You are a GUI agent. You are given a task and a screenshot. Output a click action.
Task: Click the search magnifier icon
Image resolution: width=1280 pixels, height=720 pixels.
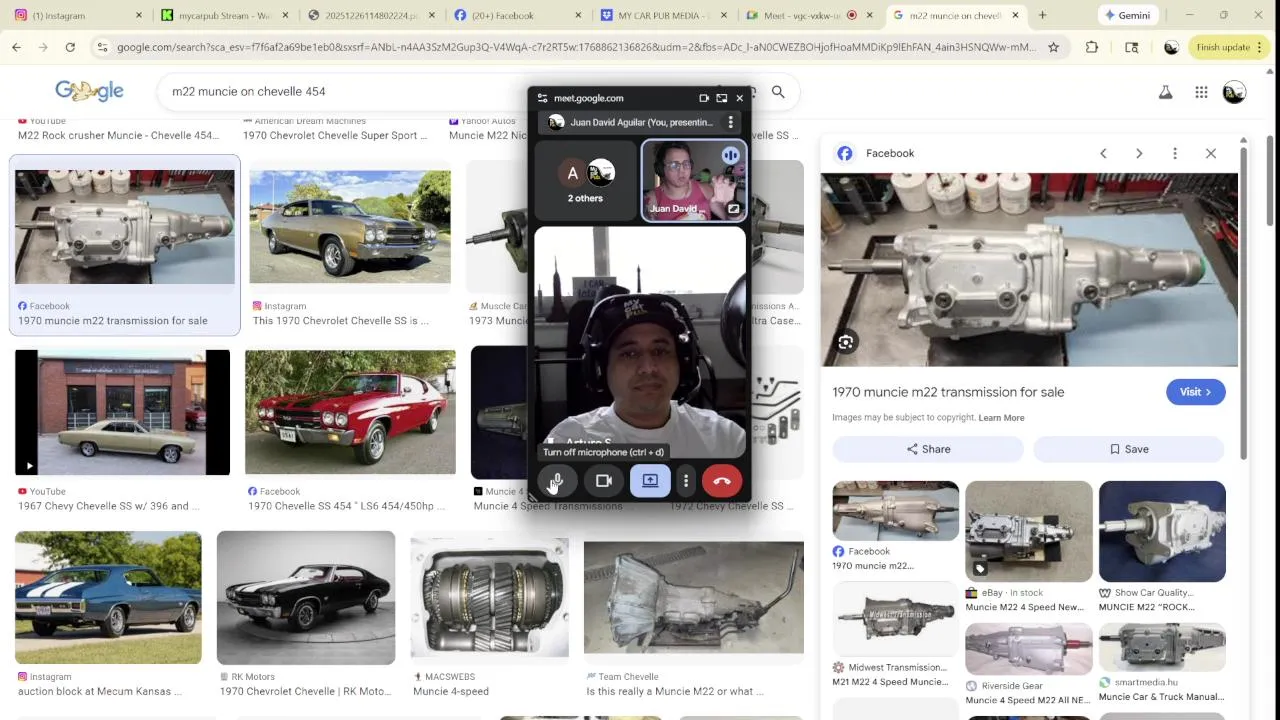tap(778, 92)
